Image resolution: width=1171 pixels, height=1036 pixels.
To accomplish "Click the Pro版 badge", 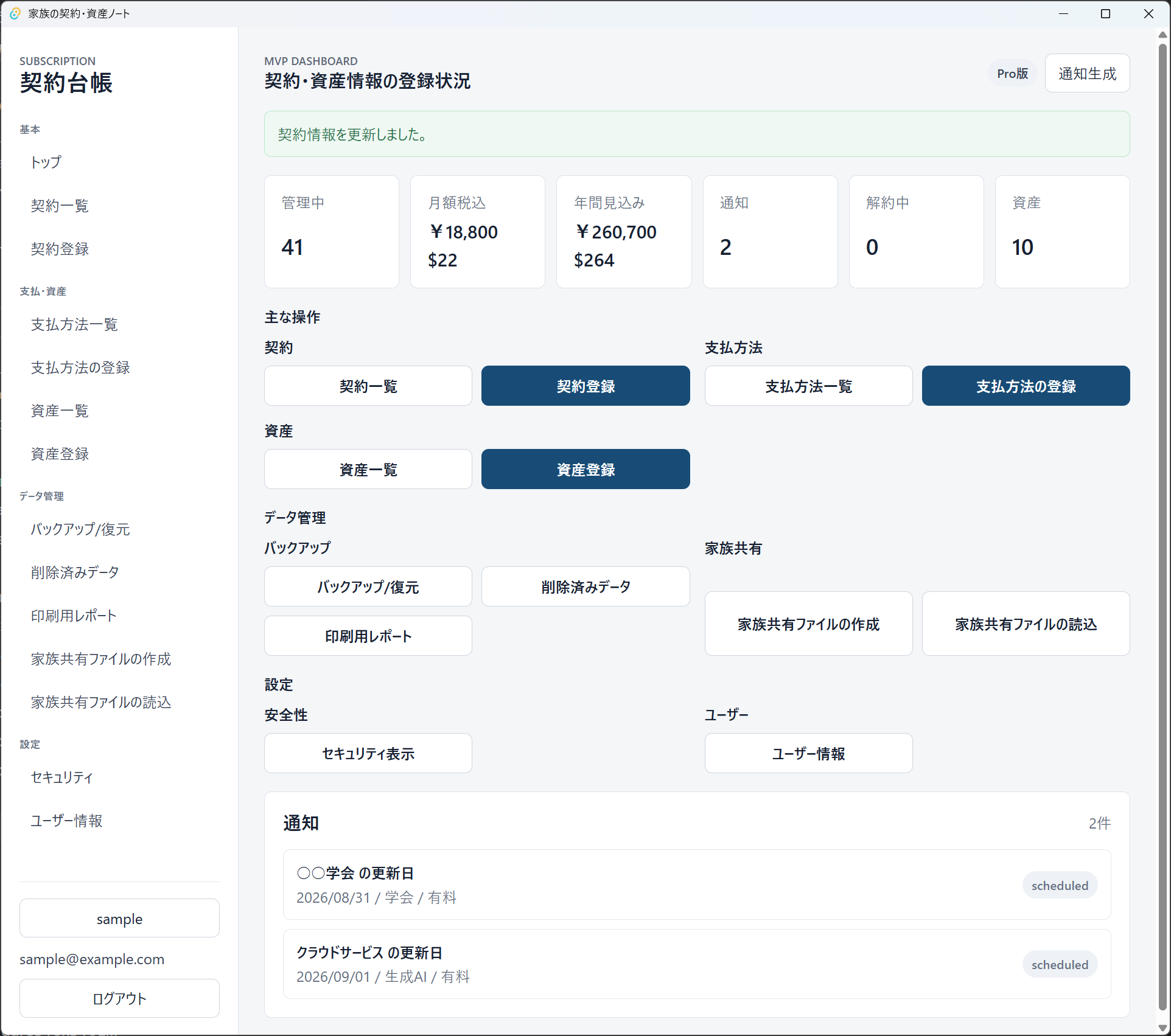I will pyautogui.click(x=1012, y=74).
